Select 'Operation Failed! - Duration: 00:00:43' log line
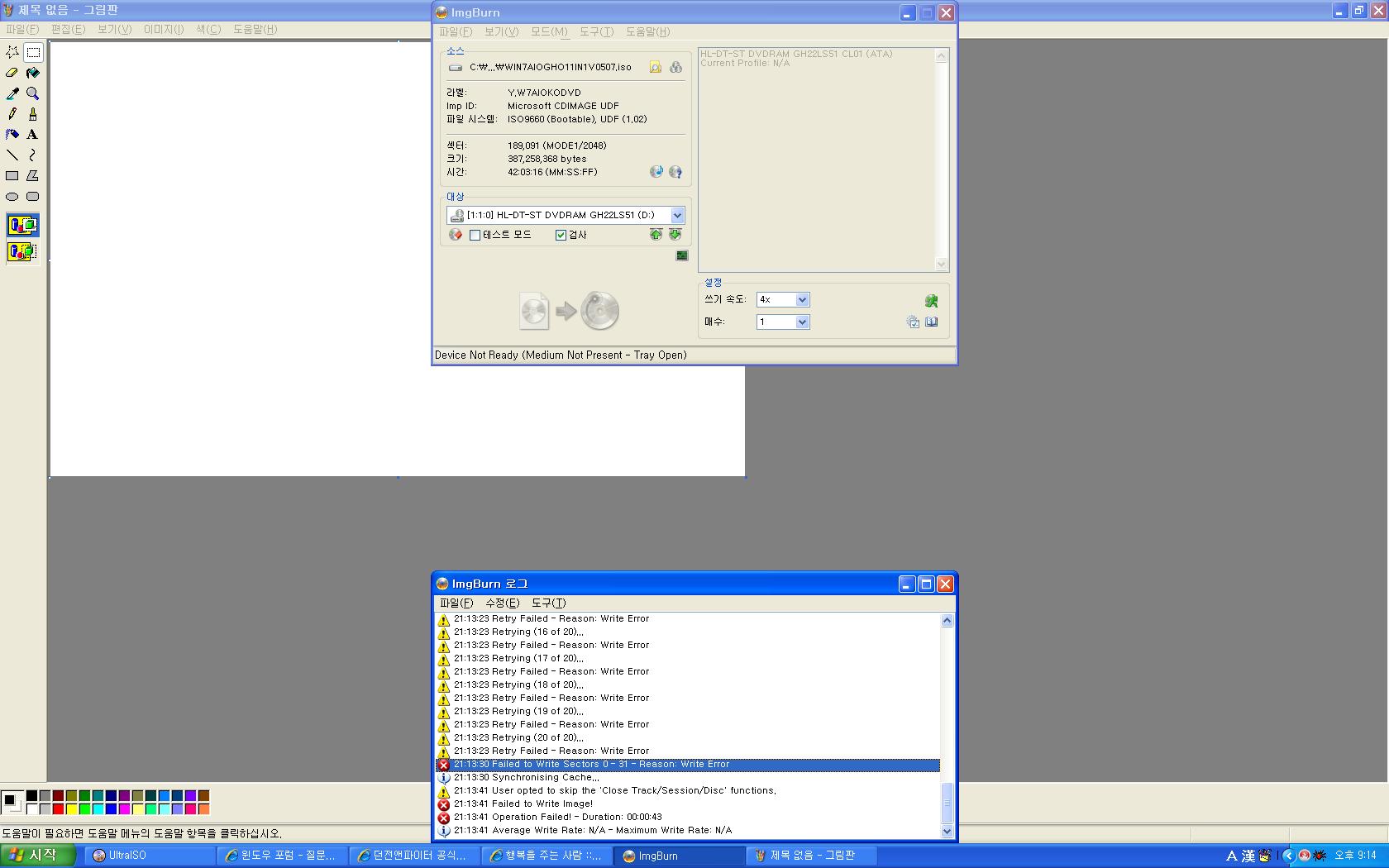Viewport: 1389px width, 868px height. [688, 817]
